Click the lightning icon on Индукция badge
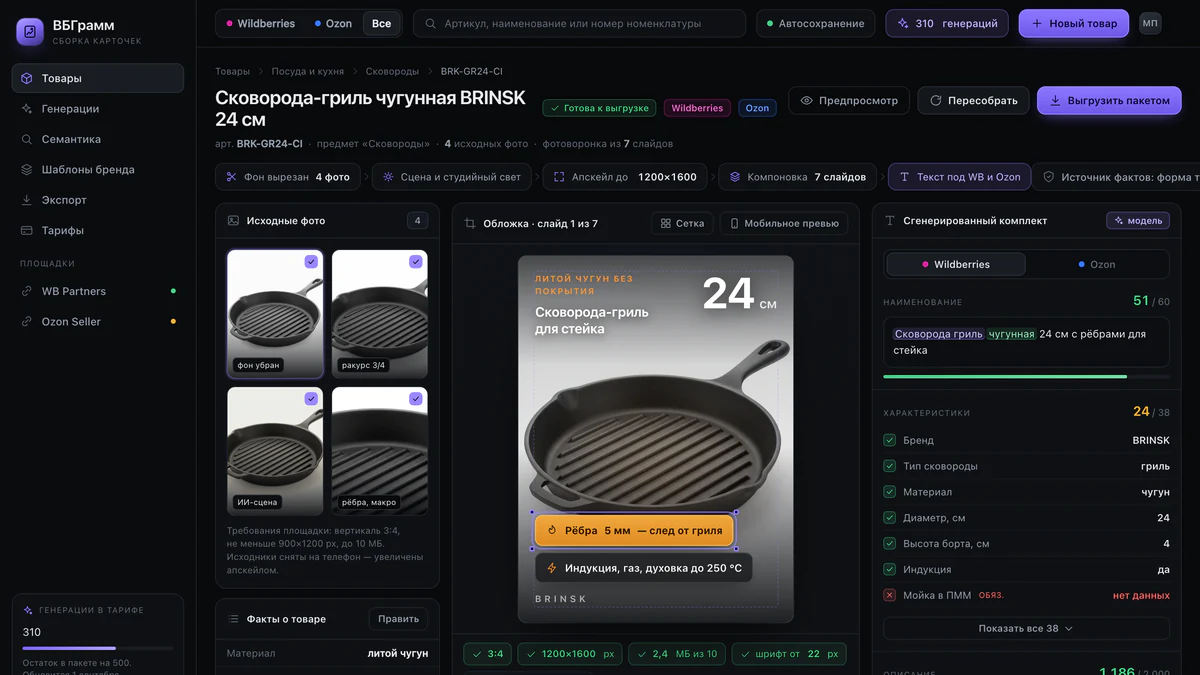 click(551, 568)
